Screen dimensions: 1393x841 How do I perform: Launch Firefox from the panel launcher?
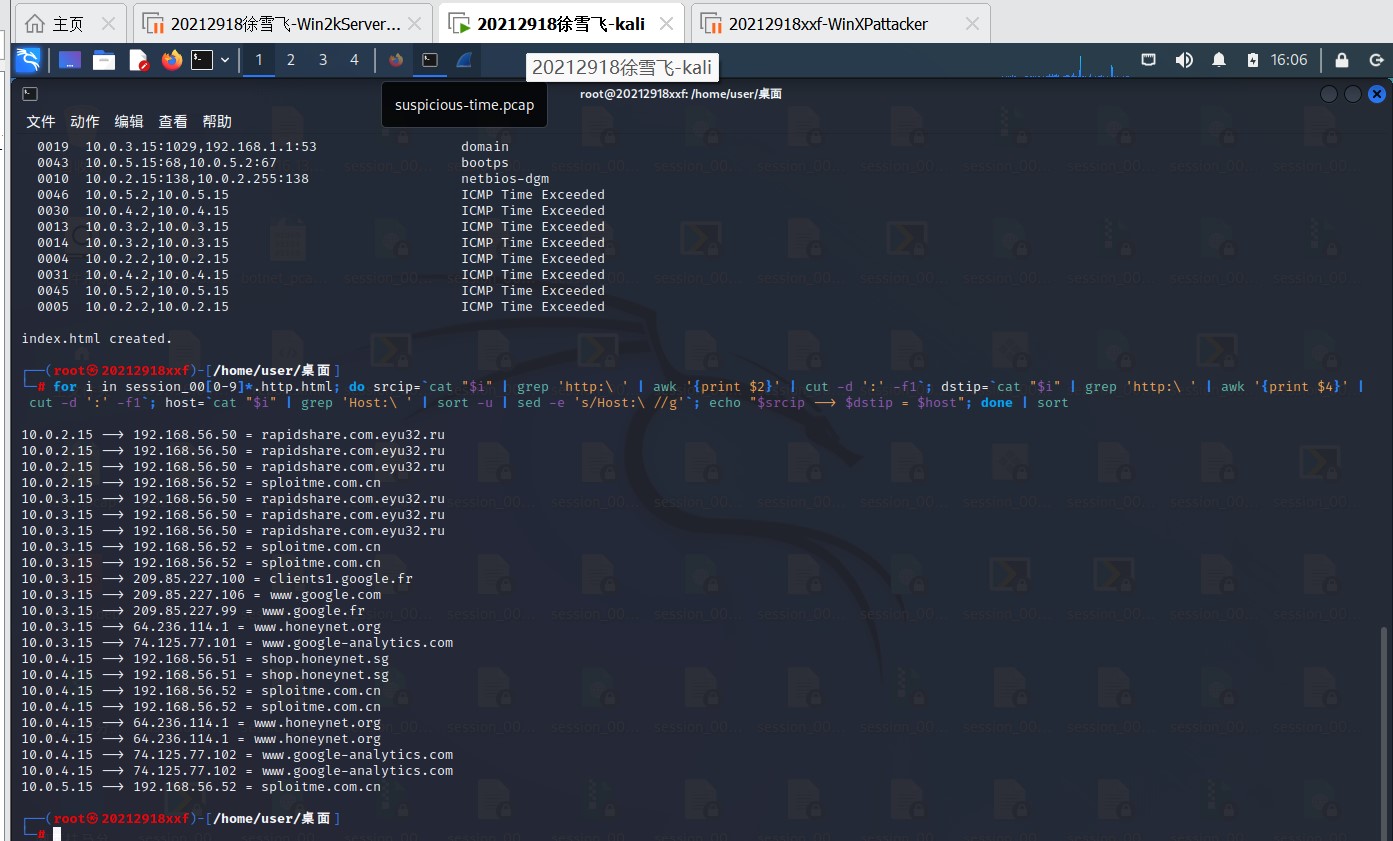[172, 60]
